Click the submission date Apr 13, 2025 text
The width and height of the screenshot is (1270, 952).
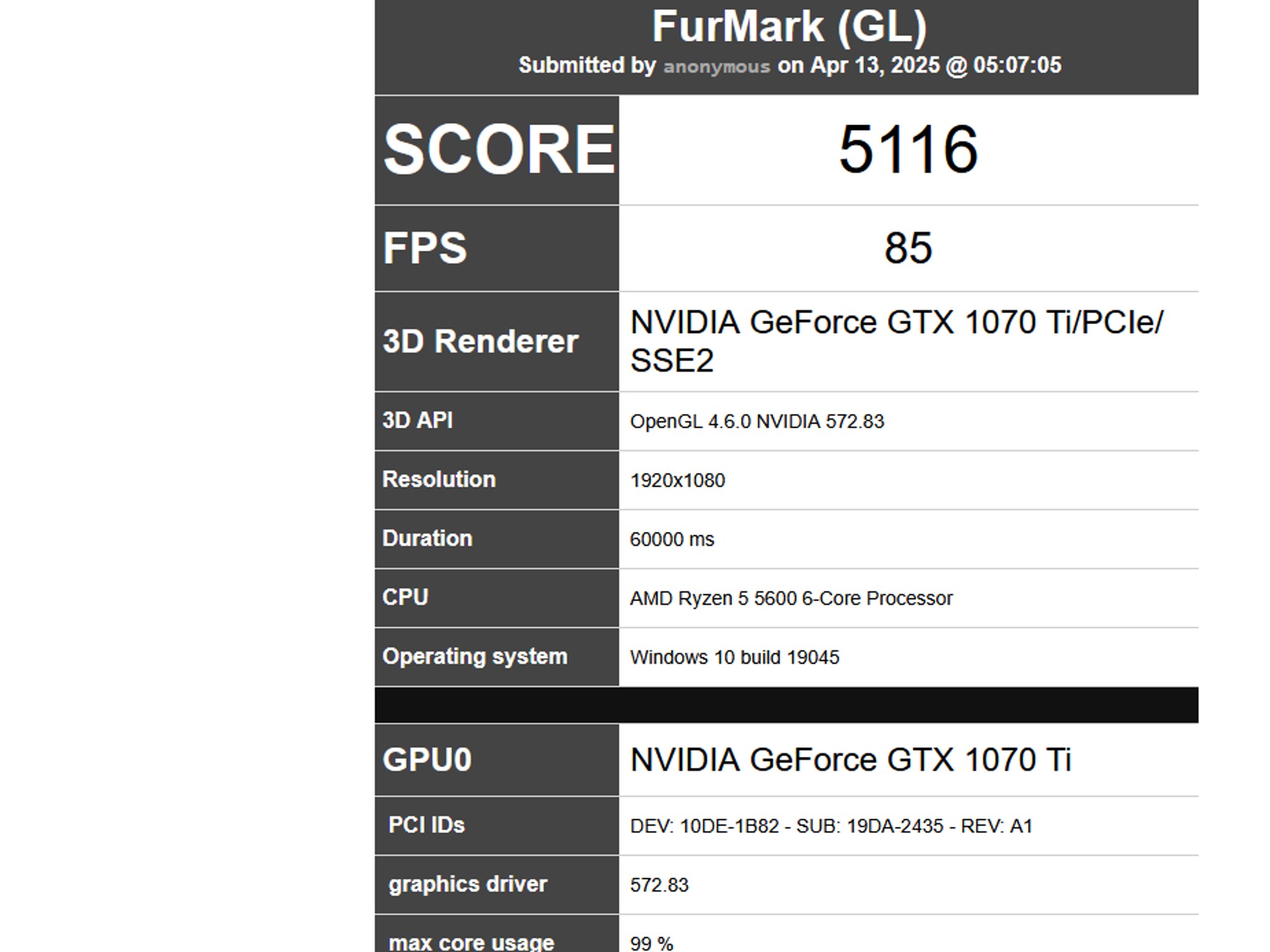[x=875, y=66]
